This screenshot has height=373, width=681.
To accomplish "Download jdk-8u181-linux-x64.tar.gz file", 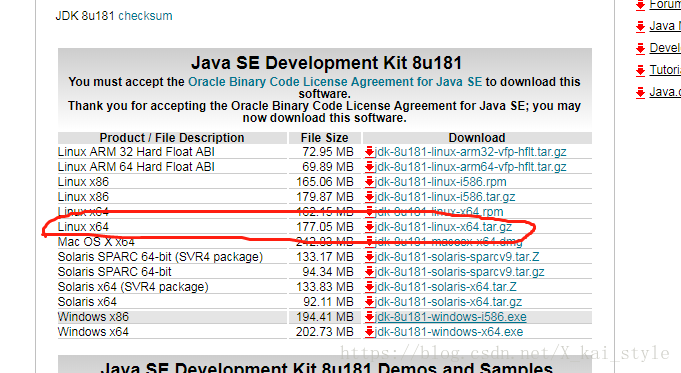I will tap(443, 227).
